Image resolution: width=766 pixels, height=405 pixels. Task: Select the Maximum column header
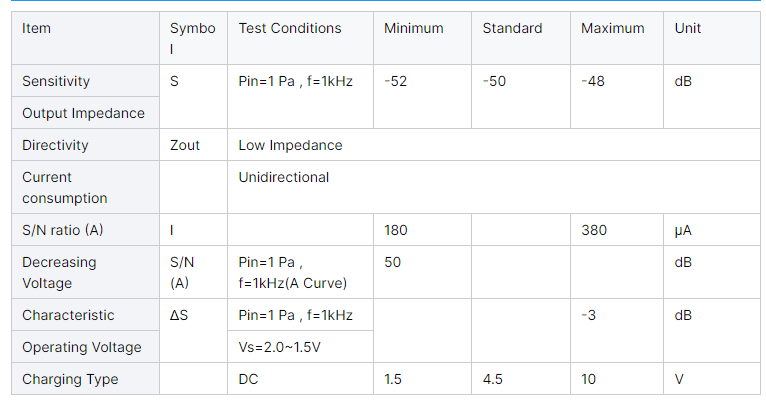pos(612,28)
